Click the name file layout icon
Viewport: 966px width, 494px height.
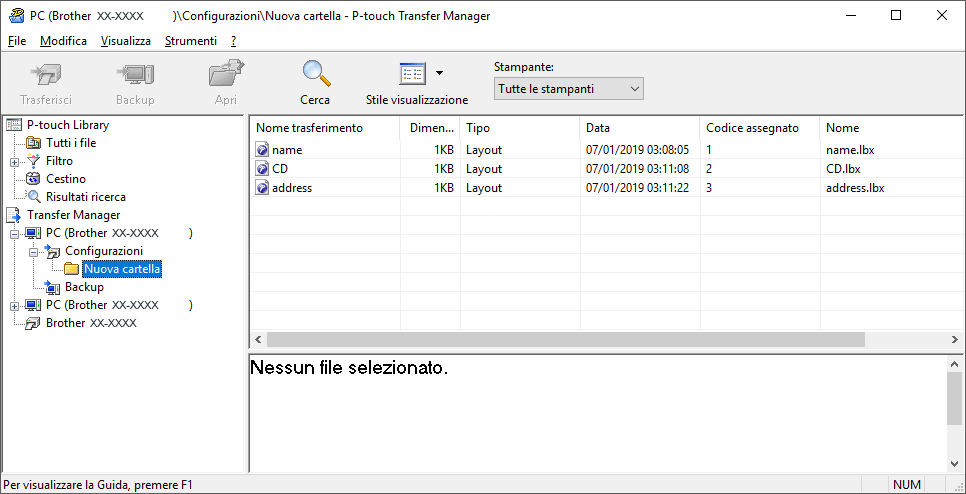[262, 150]
